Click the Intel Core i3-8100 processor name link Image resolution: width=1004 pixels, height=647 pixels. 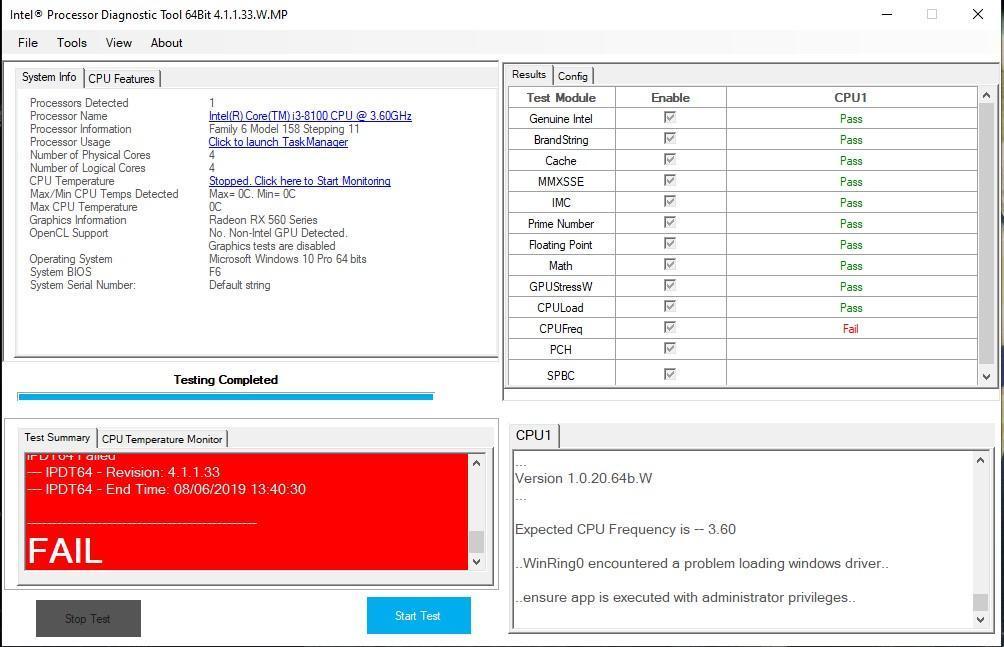point(310,116)
